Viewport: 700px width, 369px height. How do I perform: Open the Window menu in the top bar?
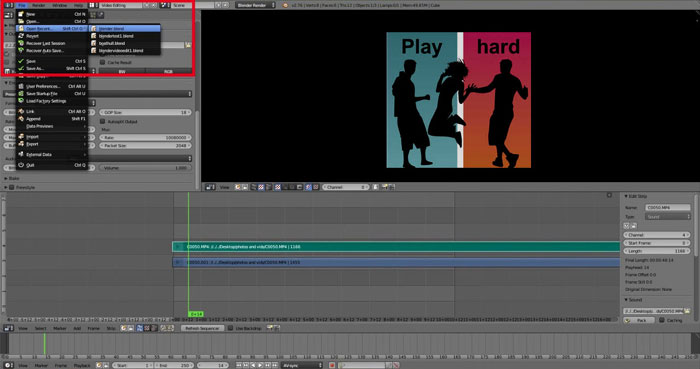tap(59, 5)
